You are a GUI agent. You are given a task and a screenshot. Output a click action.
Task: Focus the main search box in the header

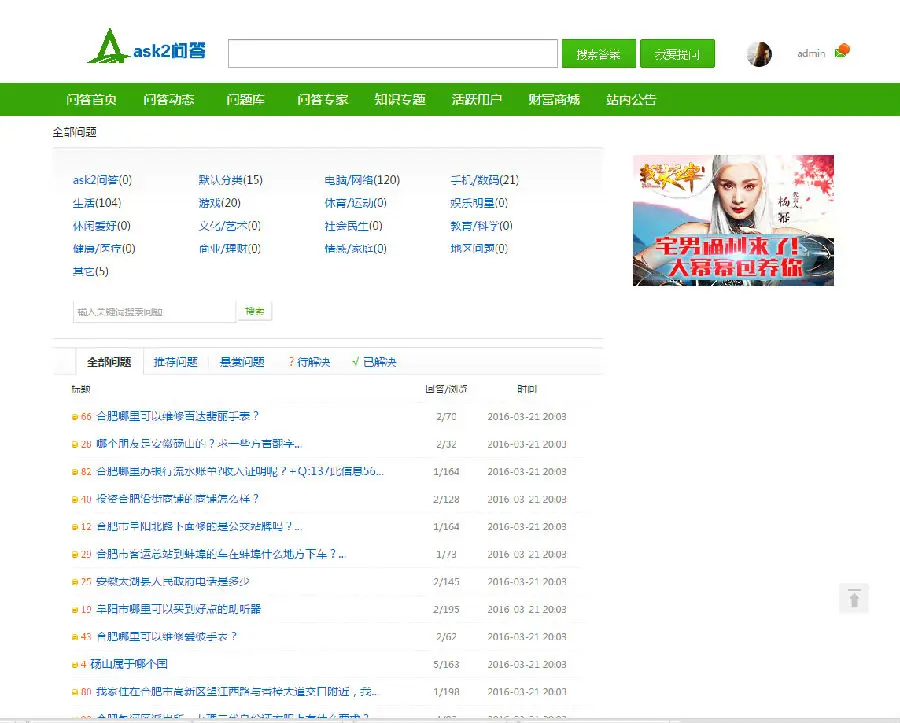pos(393,53)
